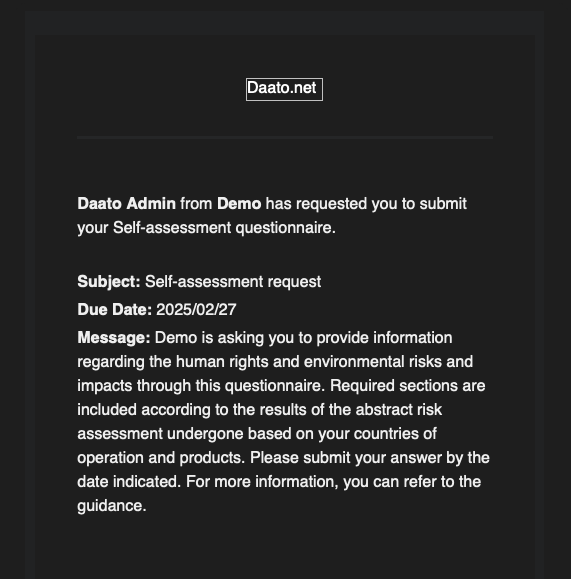Image resolution: width=571 pixels, height=579 pixels.
Task: Click the countries of phrase in message
Action: 395,434
